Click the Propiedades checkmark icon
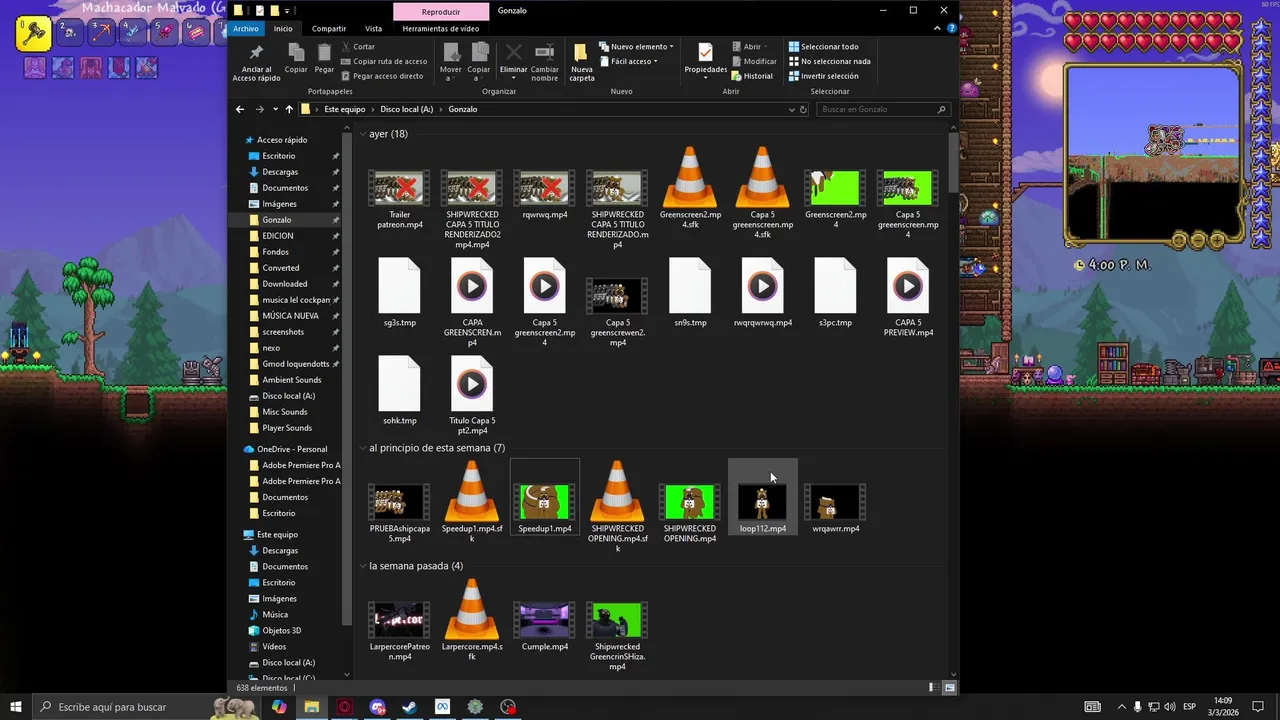The height and width of the screenshot is (720, 1280). tap(706, 53)
